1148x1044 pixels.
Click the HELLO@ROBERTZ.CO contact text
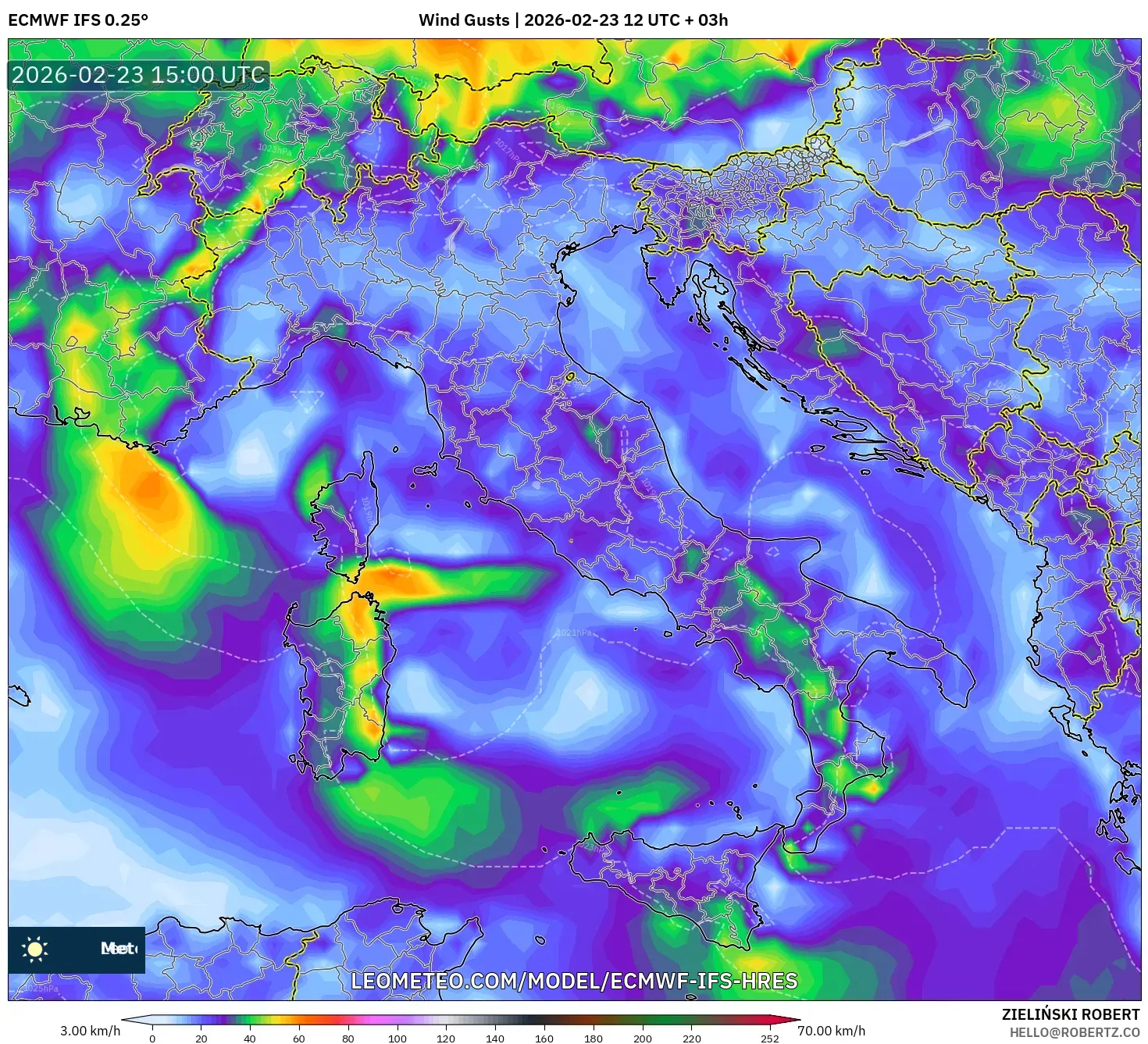coord(1077,1032)
